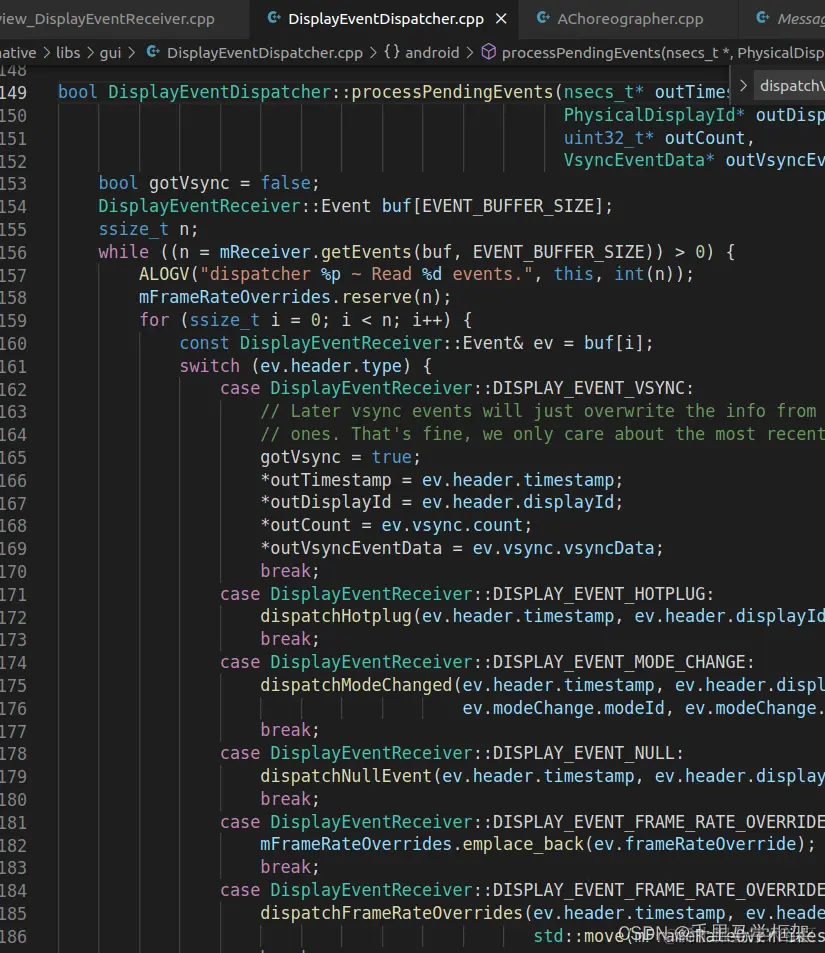
Task: Close the DisplayEventDispatcher.cpp tab
Action: pos(501,19)
